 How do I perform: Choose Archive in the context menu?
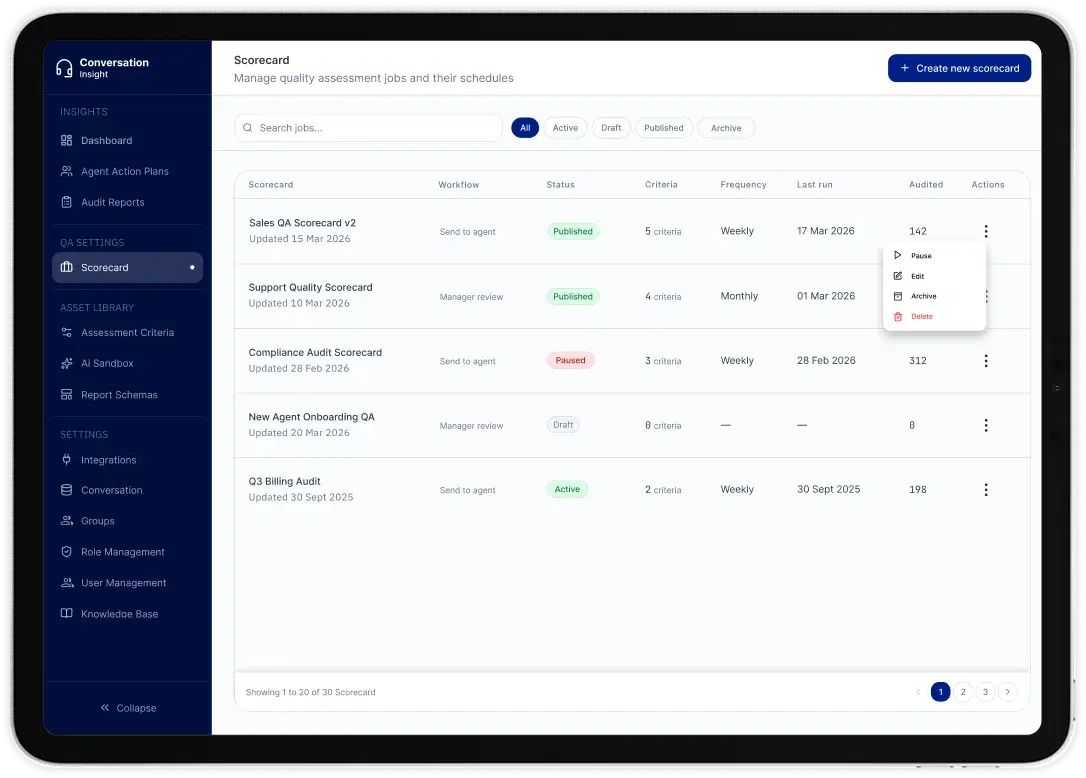pyautogui.click(x=934, y=296)
